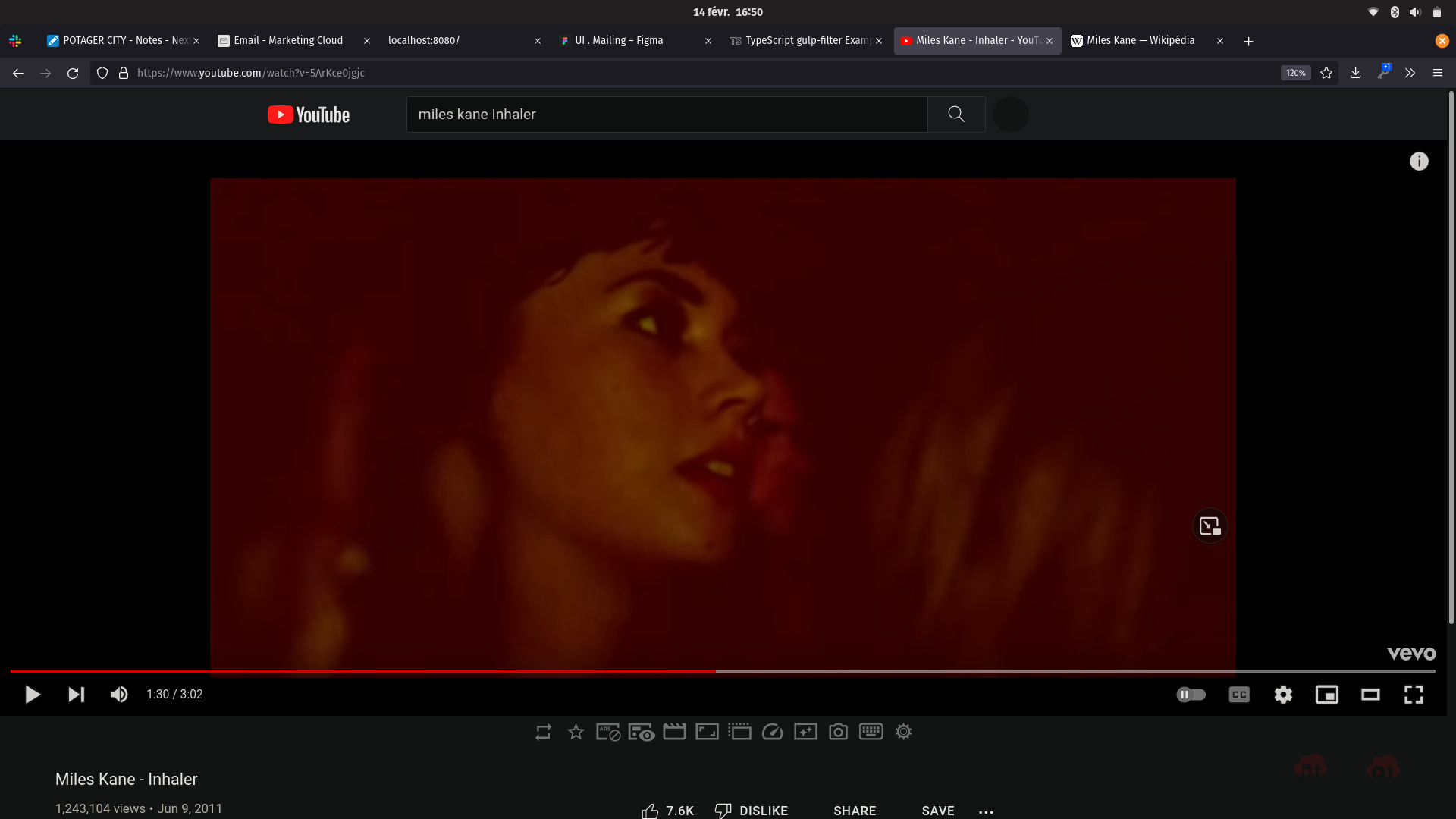Switch to the Miles Kane Wikipédia tab
1456x819 pixels.
[1140, 41]
